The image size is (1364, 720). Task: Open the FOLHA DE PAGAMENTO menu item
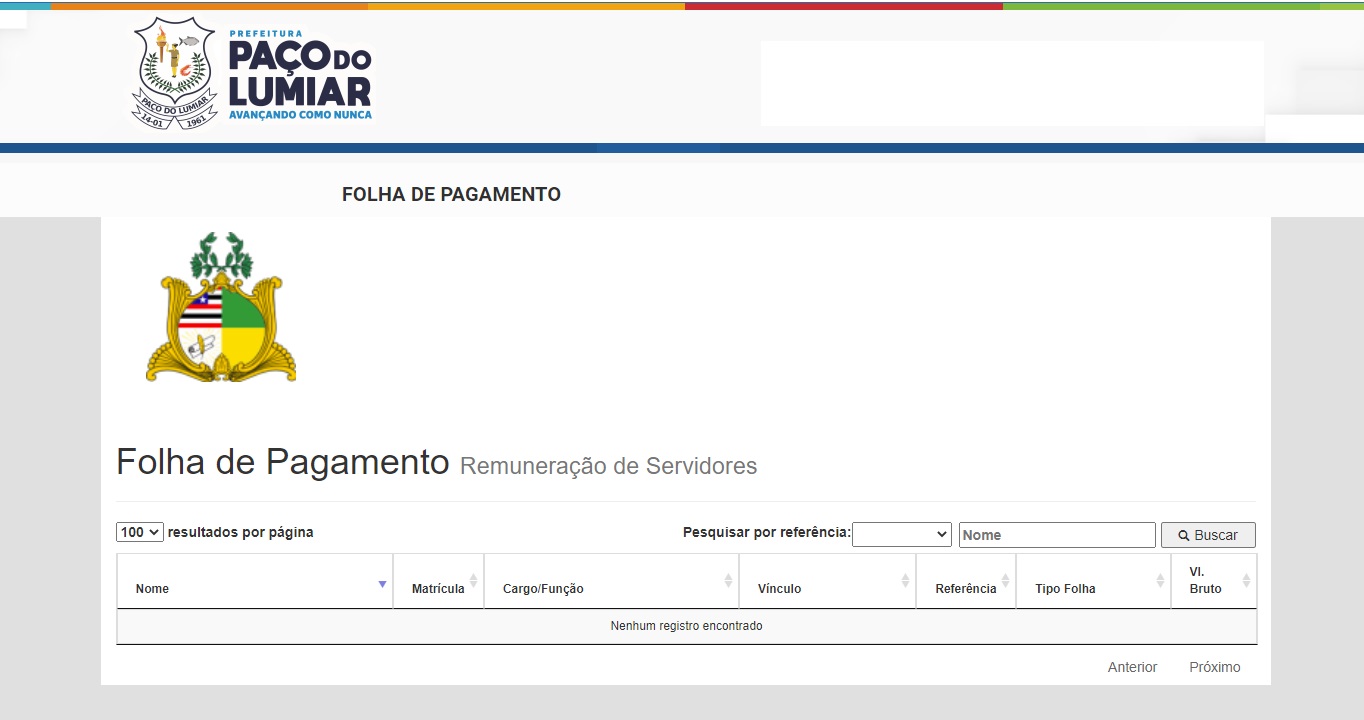(451, 195)
